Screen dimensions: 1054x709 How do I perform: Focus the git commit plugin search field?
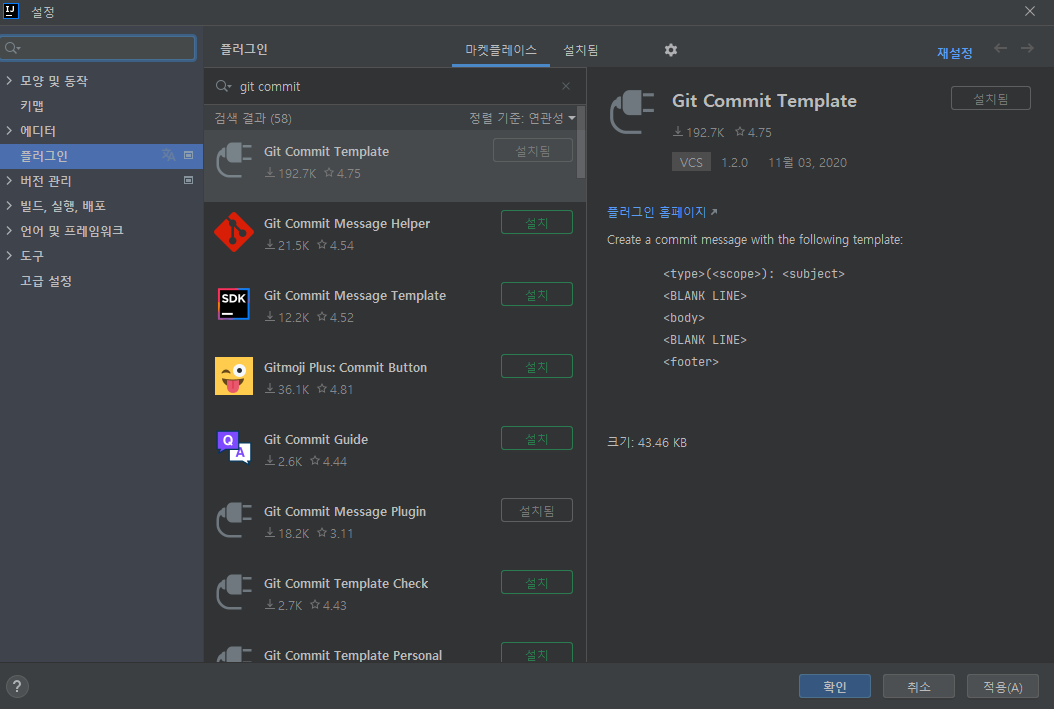(x=396, y=86)
